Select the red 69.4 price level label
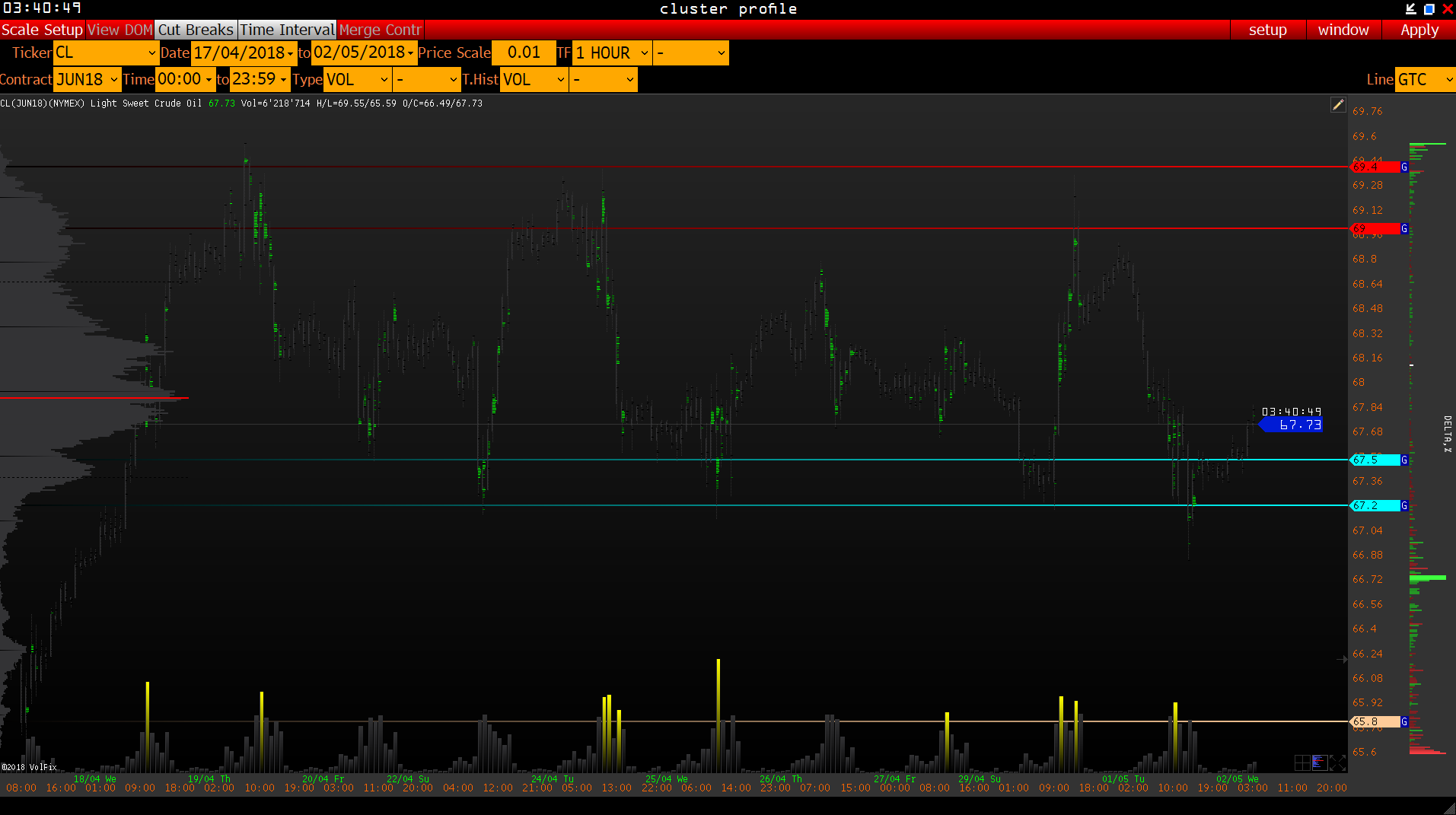1456x815 pixels. (x=1375, y=167)
